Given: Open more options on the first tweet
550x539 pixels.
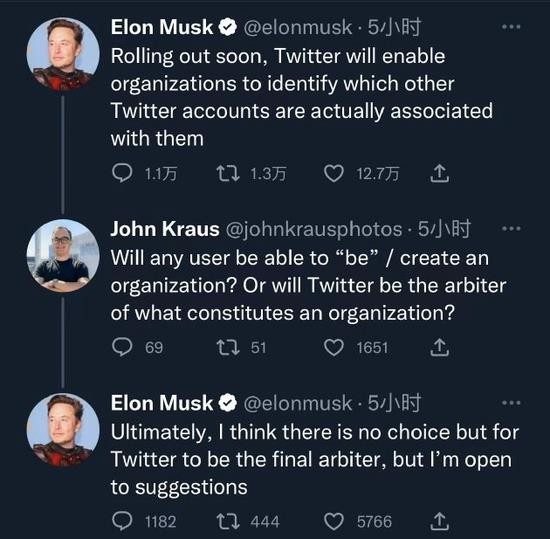Looking at the screenshot, I should pos(511,27).
